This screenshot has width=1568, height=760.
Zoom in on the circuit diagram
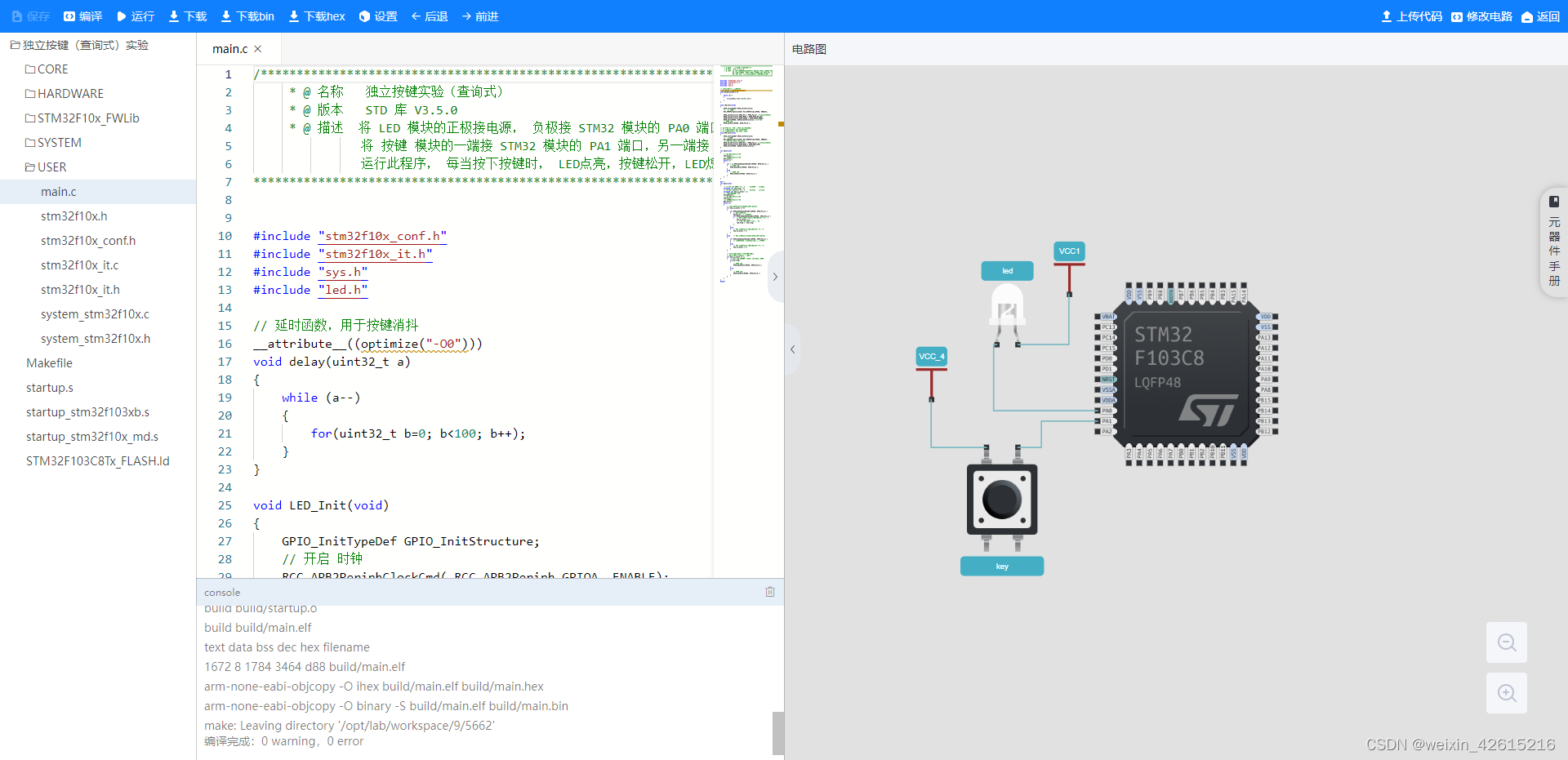coord(1506,692)
